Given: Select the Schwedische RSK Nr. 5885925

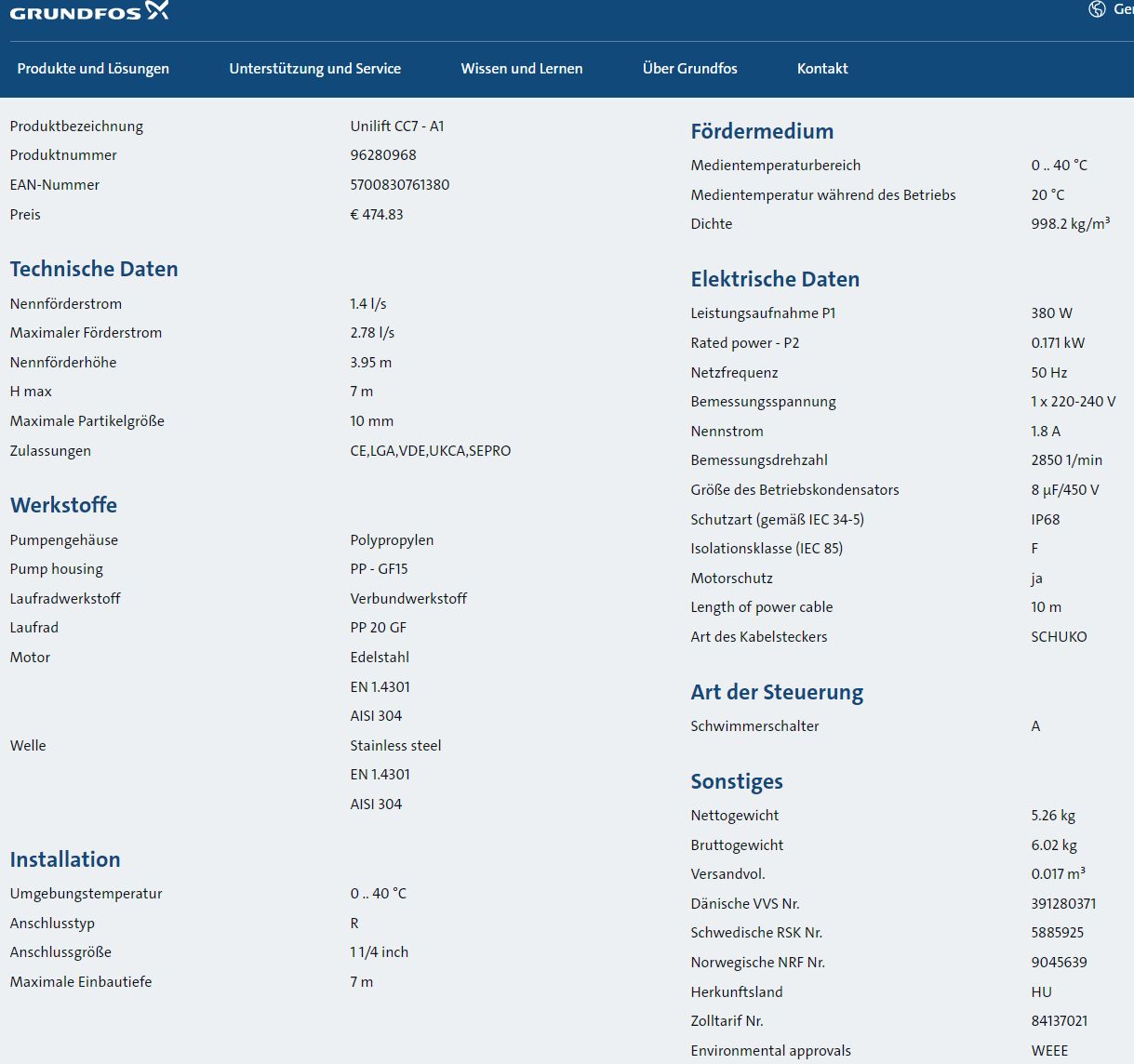Looking at the screenshot, I should click(1058, 933).
